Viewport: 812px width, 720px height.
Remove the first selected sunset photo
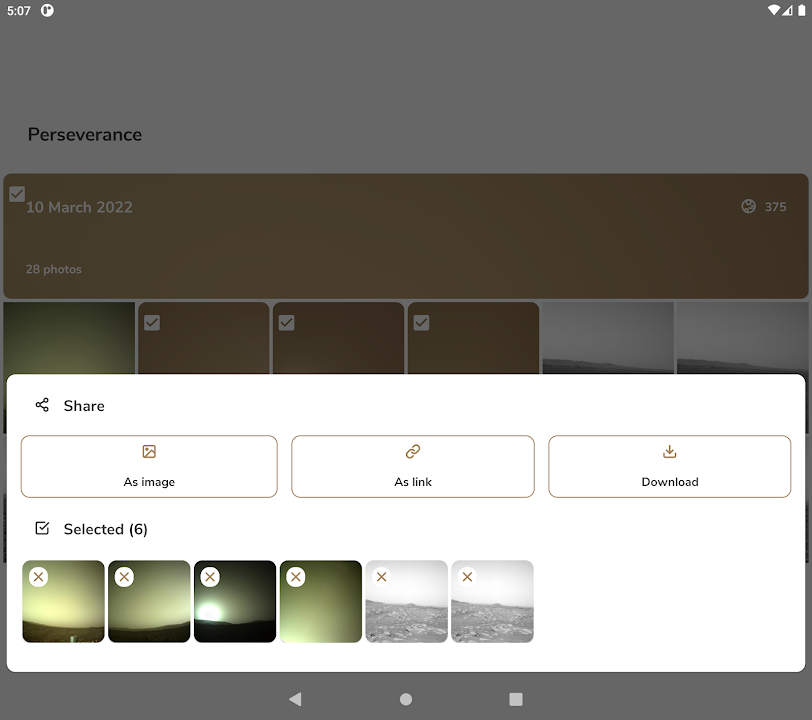point(38,577)
